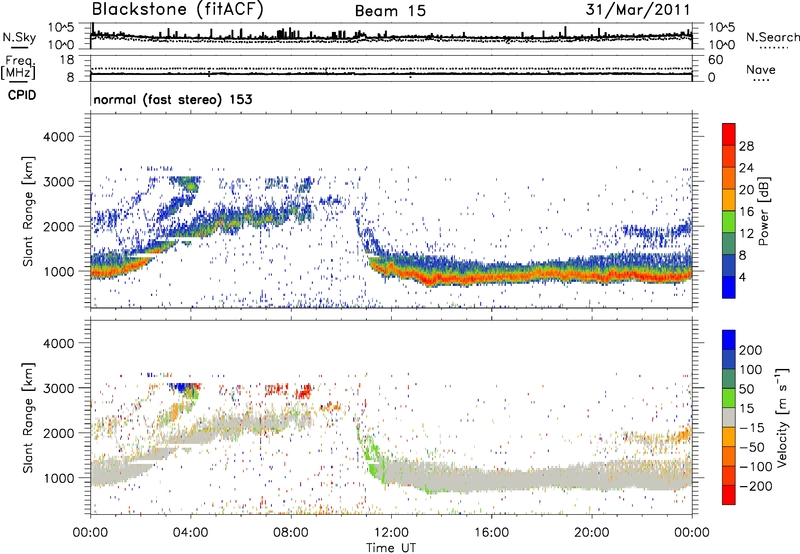The height and width of the screenshot is (554, 800).
Task: Click the "Slant Range [km]" label of velocity panel
Action: (x=28, y=418)
